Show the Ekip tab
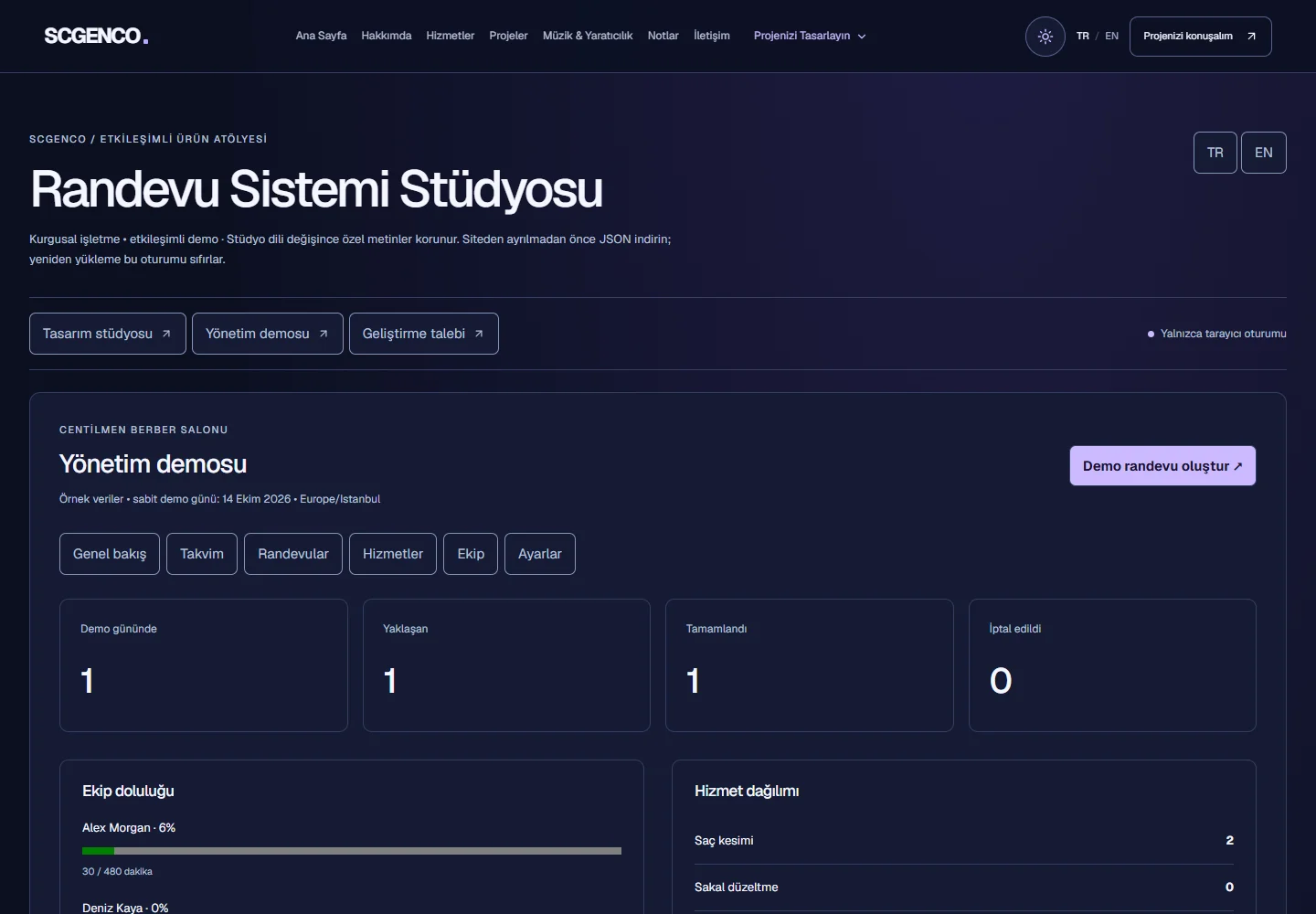This screenshot has width=1316, height=914. click(471, 554)
